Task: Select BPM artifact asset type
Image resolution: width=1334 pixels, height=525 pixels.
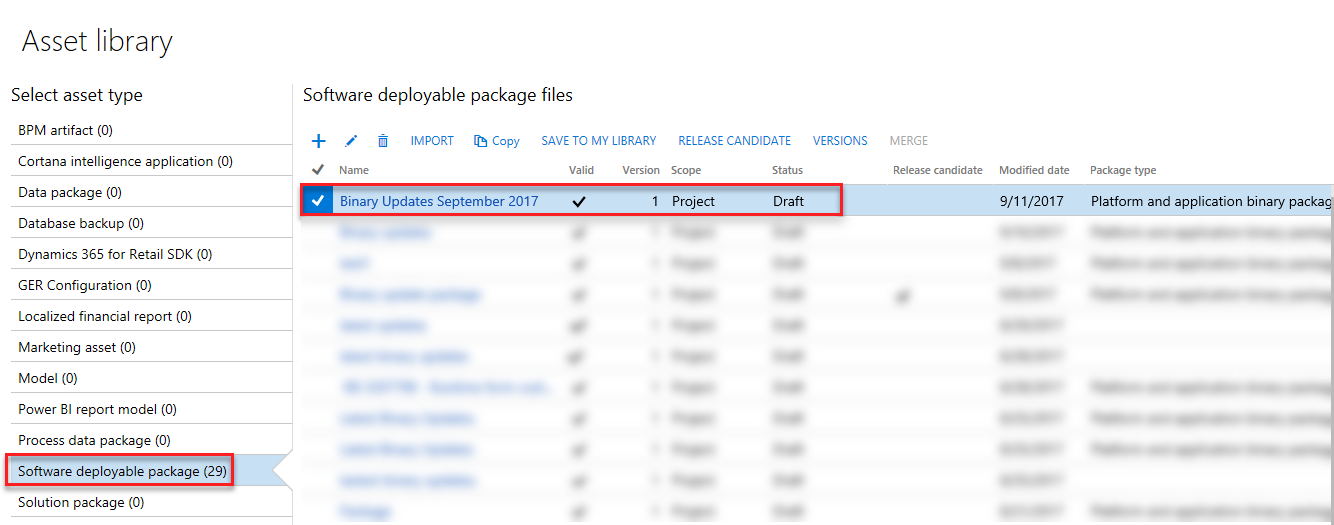Action: click(x=66, y=130)
